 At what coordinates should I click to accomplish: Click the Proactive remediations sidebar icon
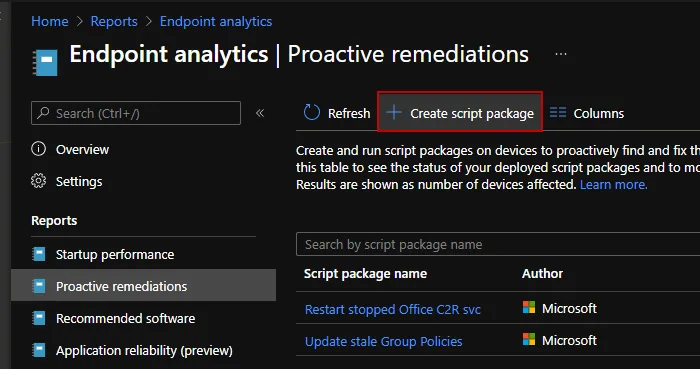(x=39, y=286)
